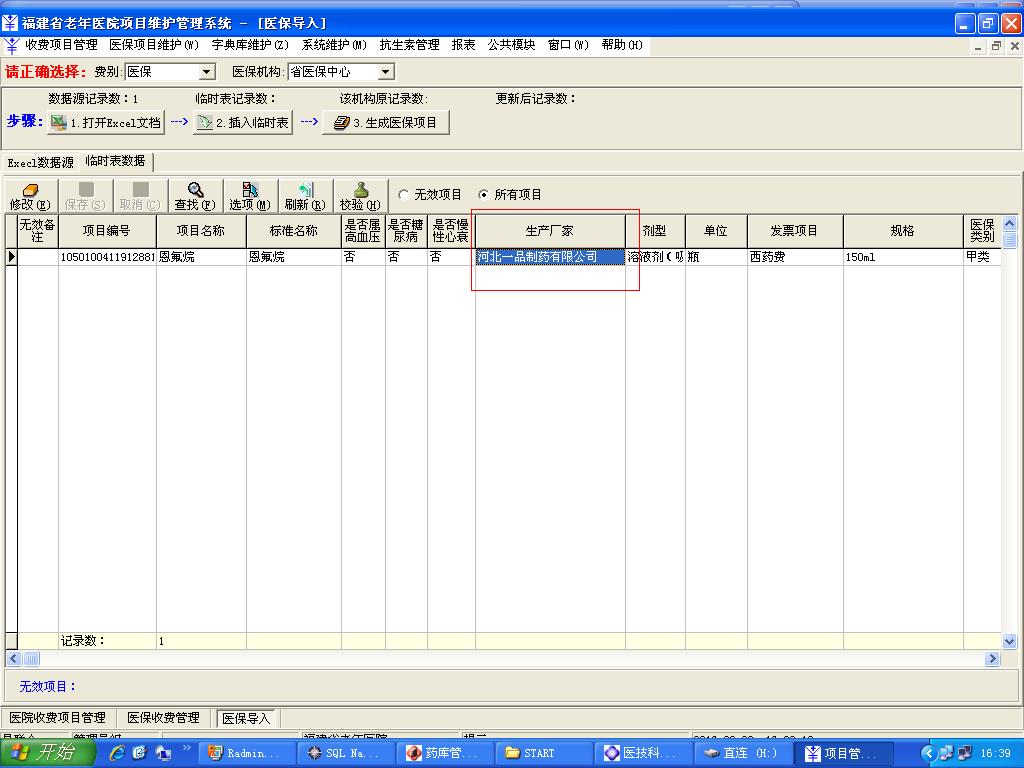Select the cell 河北一品制药有限公司
Viewport: 1024px width, 768px height.
[550, 257]
